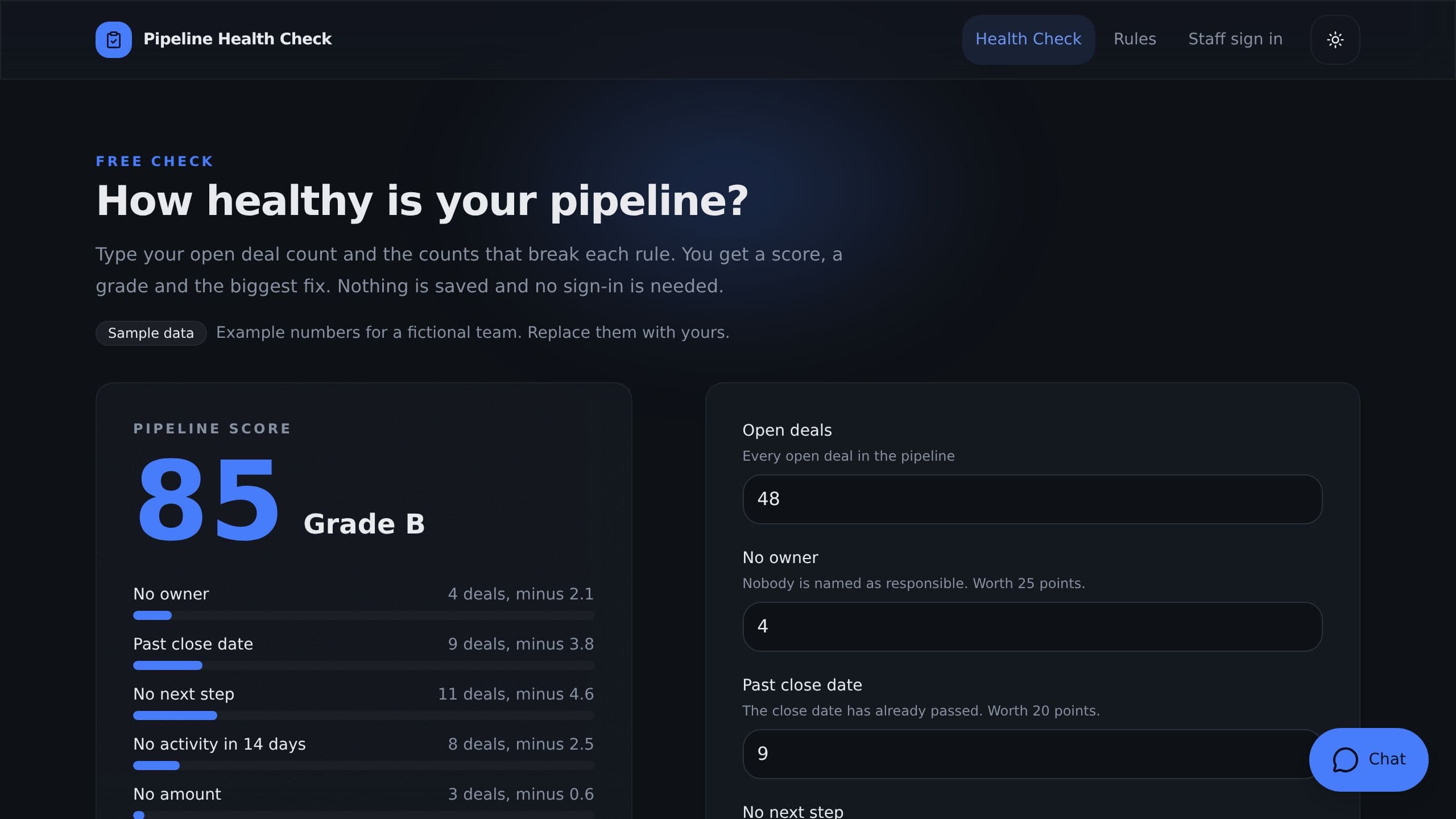Click 'Every open deal in the pipeline' hint
The height and width of the screenshot is (819, 1456).
(x=849, y=456)
